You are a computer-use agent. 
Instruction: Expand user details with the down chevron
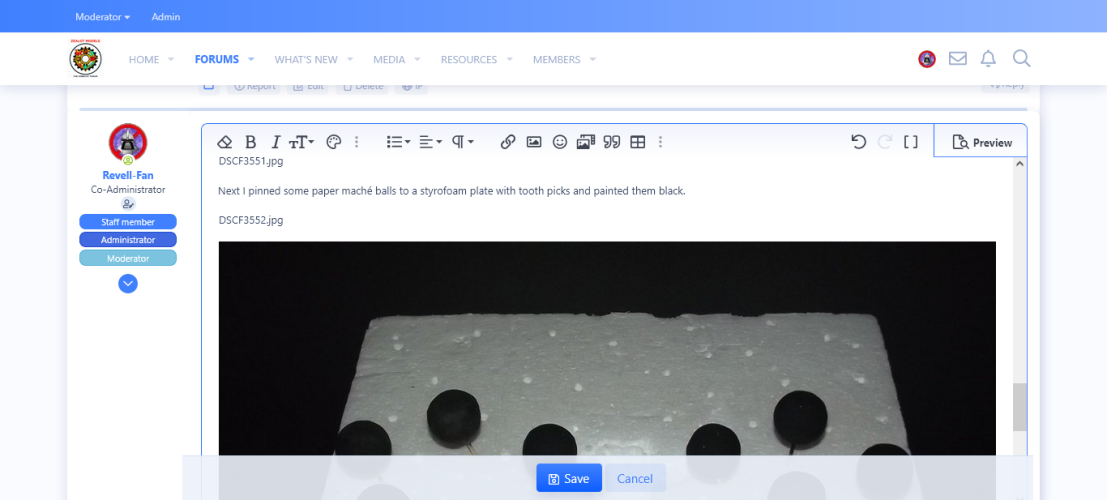click(128, 284)
